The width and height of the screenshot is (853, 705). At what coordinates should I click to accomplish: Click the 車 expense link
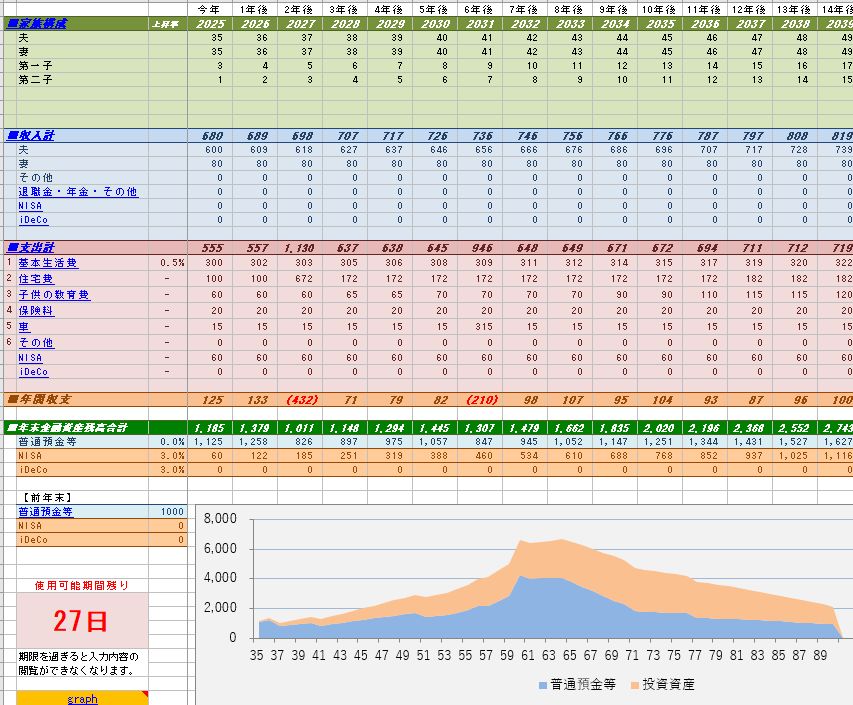(x=23, y=327)
